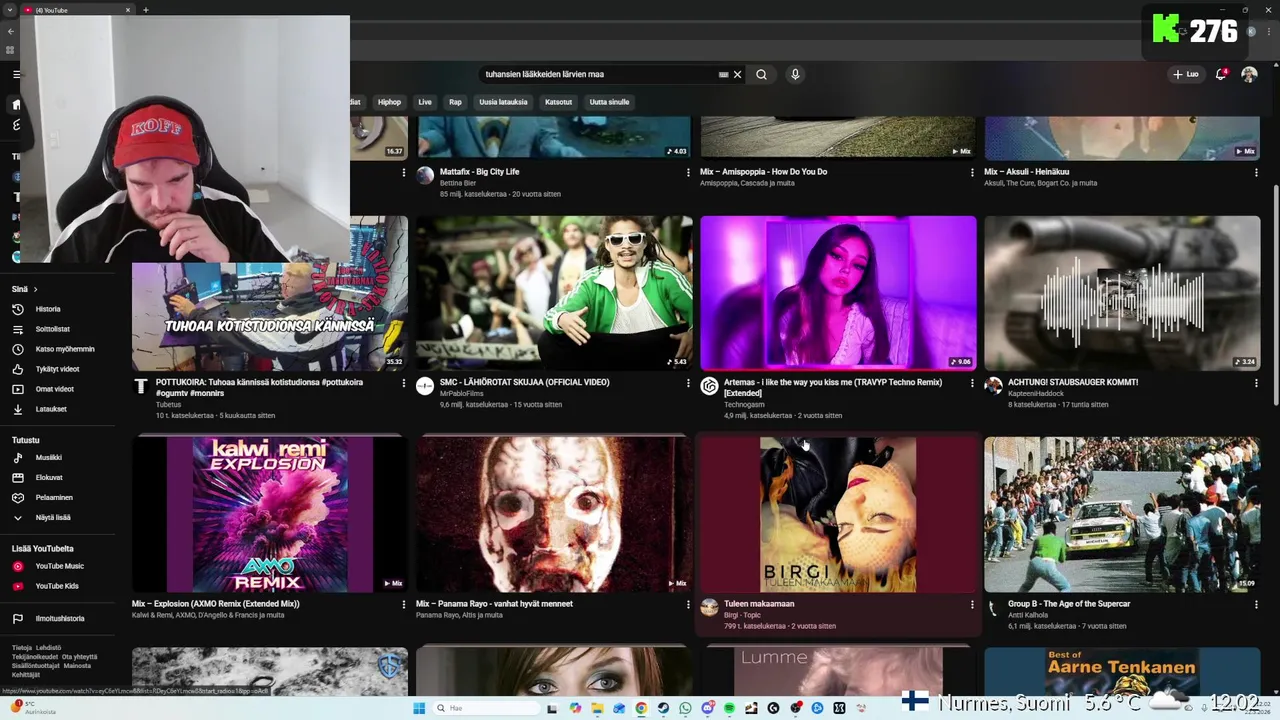Clear the search text with the X icon
The image size is (1280, 720).
(x=738, y=74)
